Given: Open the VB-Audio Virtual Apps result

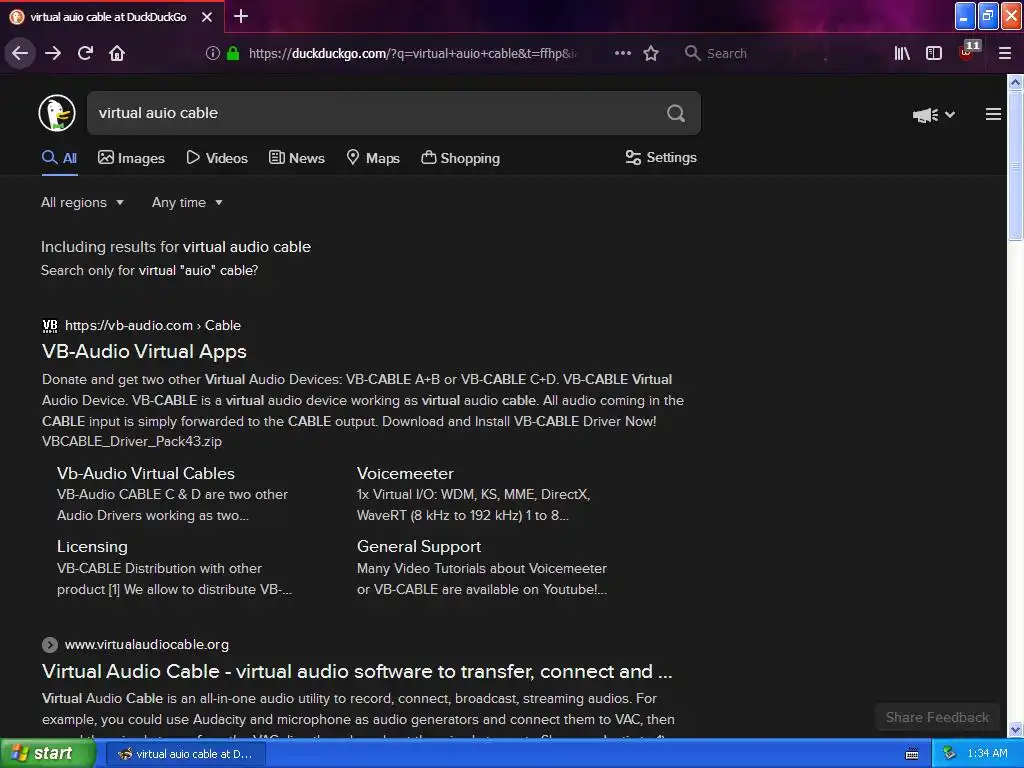Looking at the screenshot, I should 144,351.
